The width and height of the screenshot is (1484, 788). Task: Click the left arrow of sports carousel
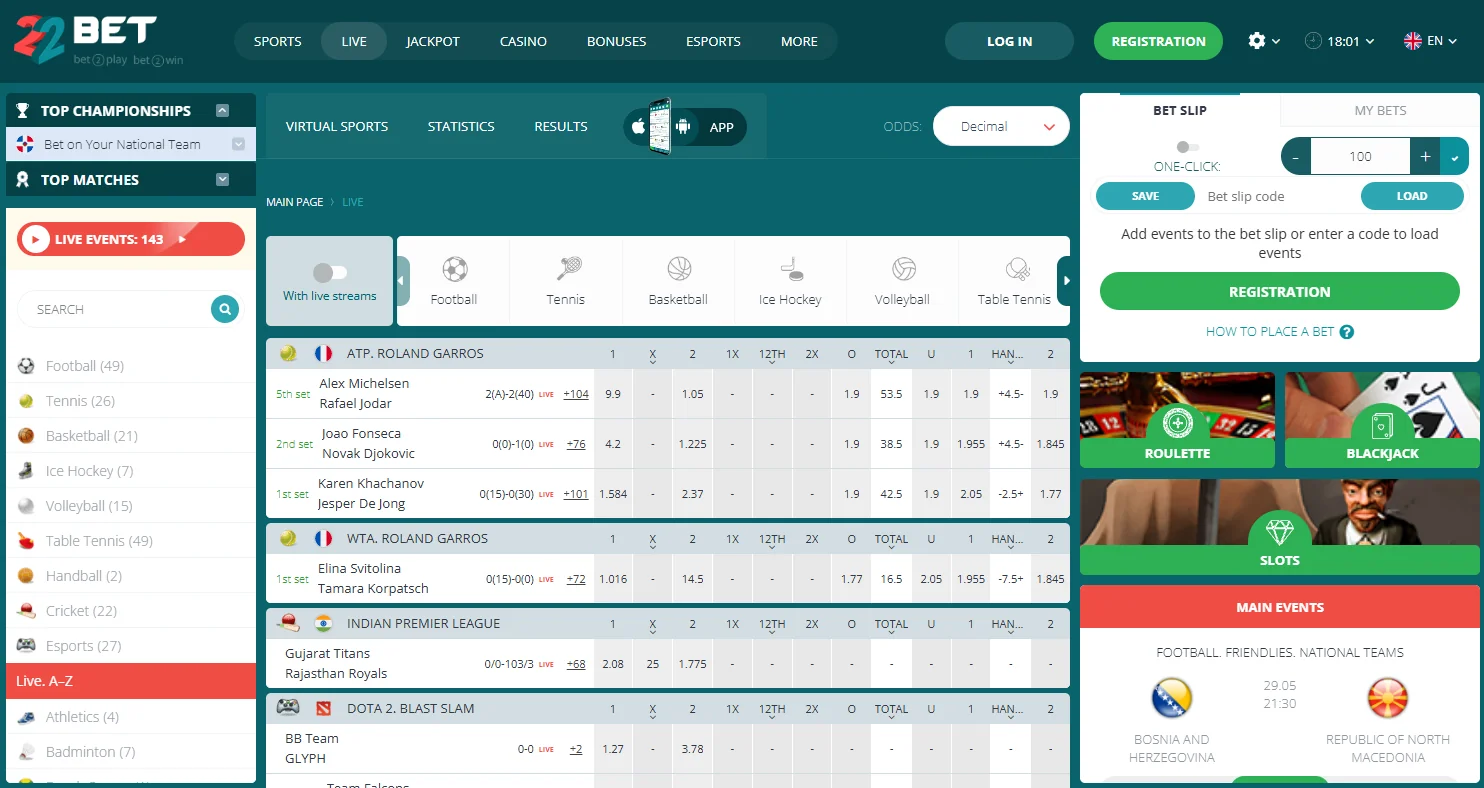403,281
